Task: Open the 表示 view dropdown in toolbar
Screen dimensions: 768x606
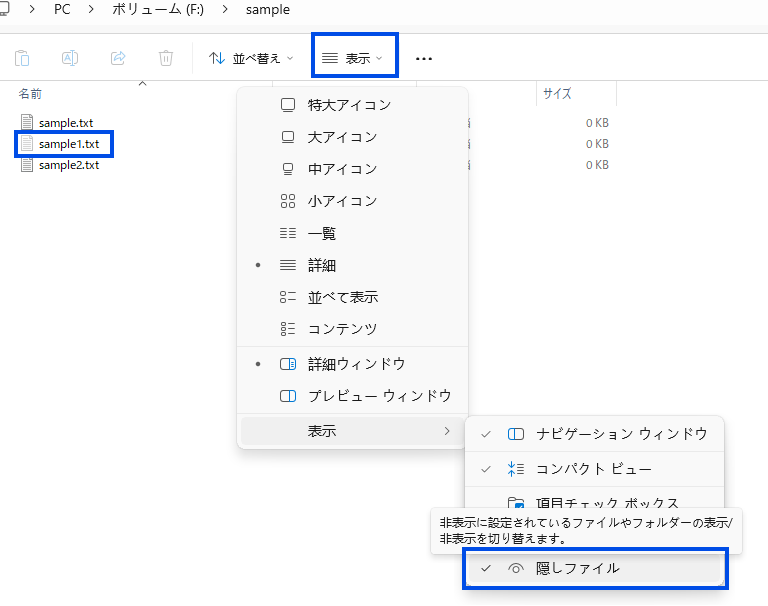Action: click(x=352, y=58)
